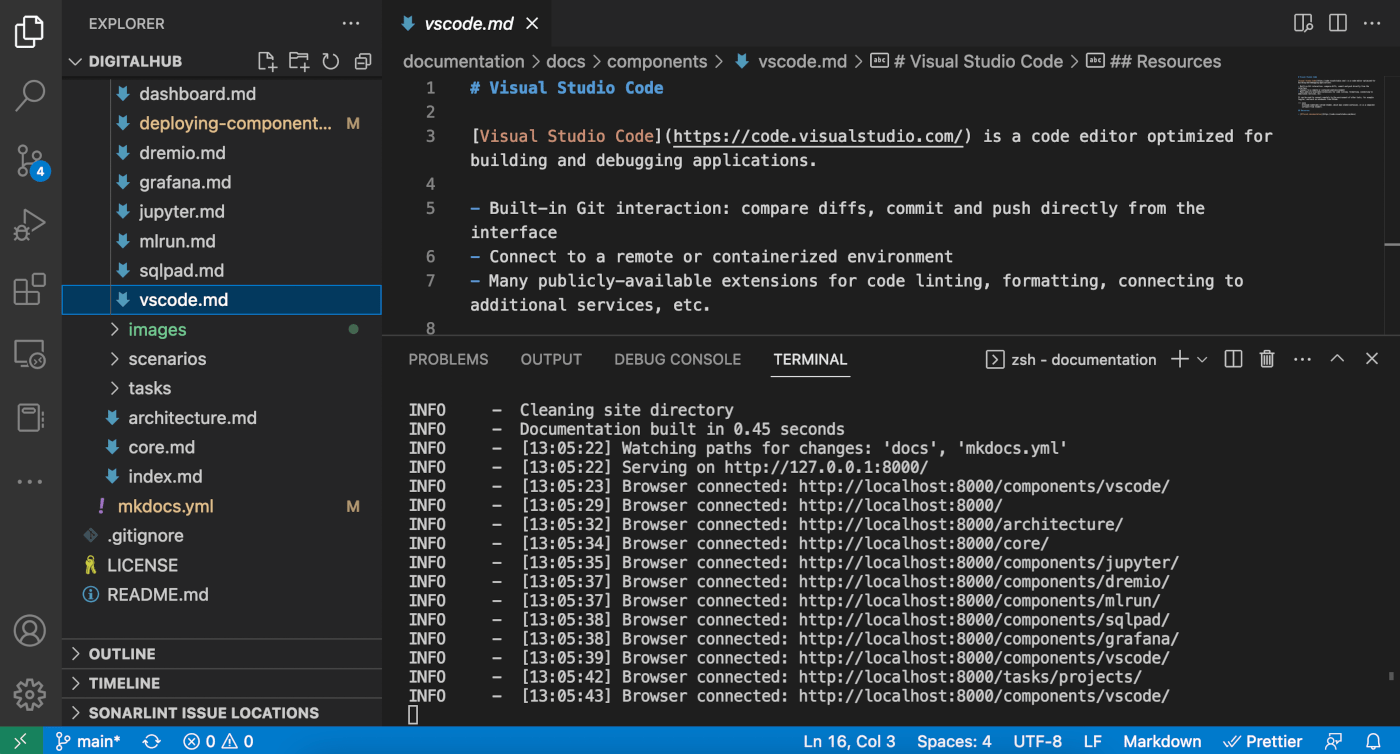The height and width of the screenshot is (754, 1400).
Task: Click the New File icon in DIGITALHUB header
Action: 267,61
